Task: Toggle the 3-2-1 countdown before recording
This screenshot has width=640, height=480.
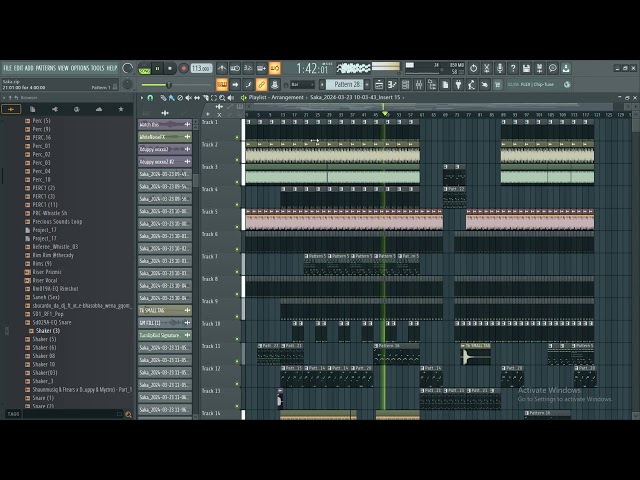Action: 248,69
